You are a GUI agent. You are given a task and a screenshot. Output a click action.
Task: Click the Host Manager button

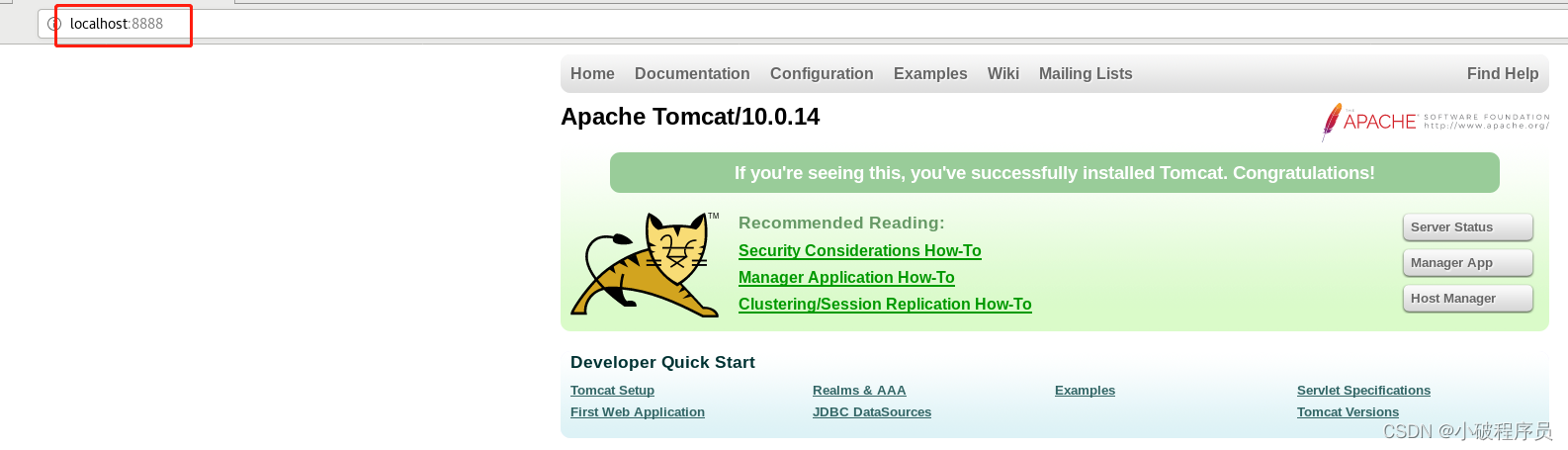1468,299
